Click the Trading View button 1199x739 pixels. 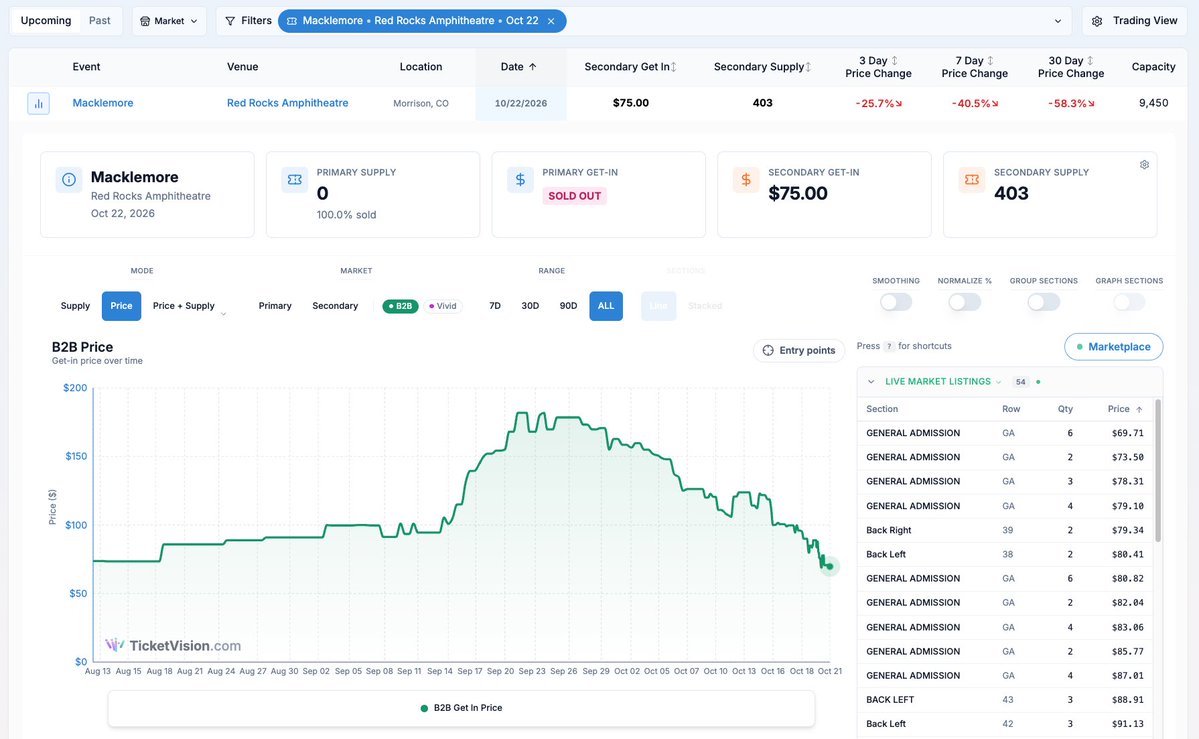pyautogui.click(x=1135, y=21)
